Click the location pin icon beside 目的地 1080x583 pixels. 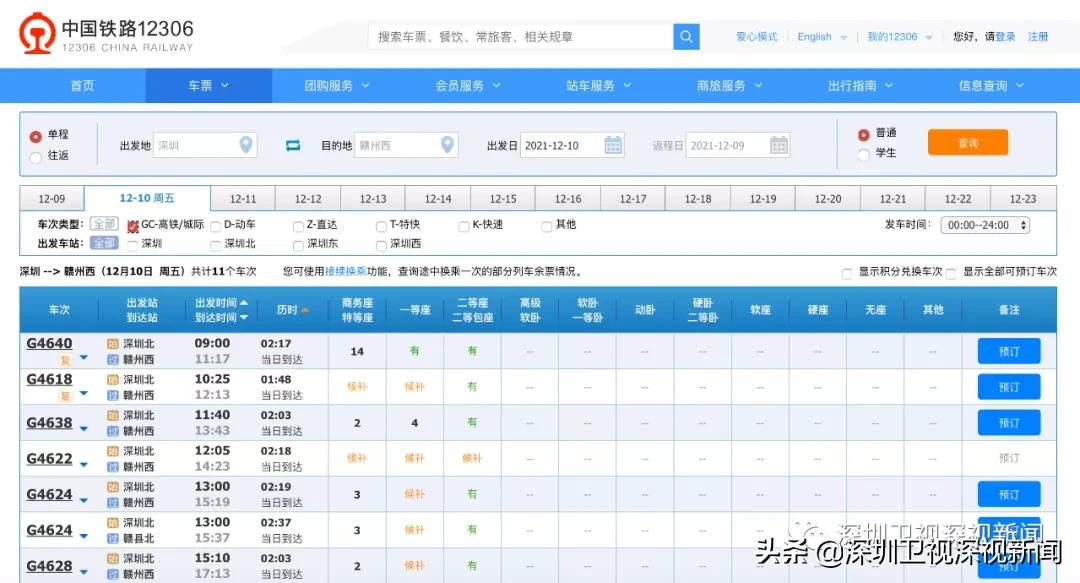point(446,143)
